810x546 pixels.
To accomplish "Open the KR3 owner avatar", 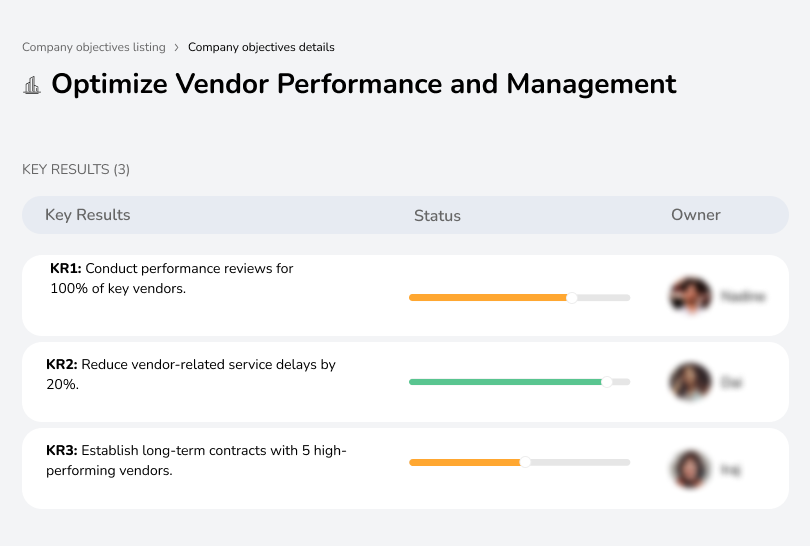I will pyautogui.click(x=690, y=469).
